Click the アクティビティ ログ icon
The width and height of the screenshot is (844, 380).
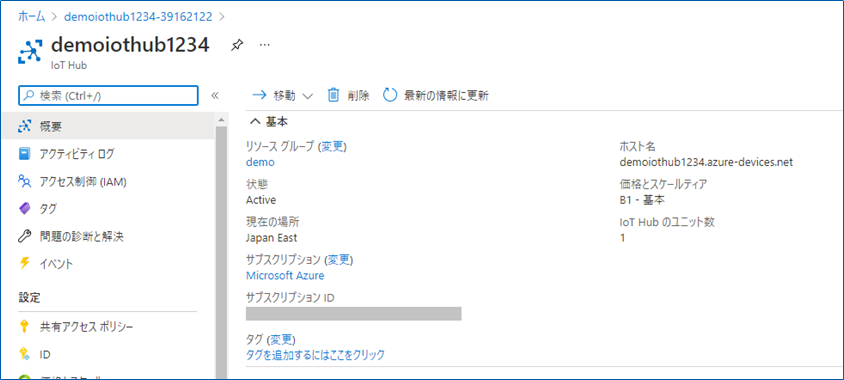pos(25,154)
